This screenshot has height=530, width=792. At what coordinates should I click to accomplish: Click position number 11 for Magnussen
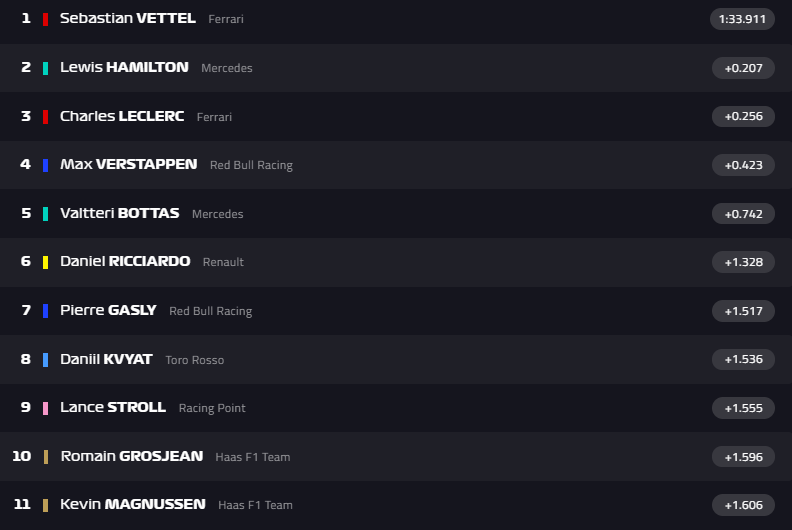(x=22, y=504)
